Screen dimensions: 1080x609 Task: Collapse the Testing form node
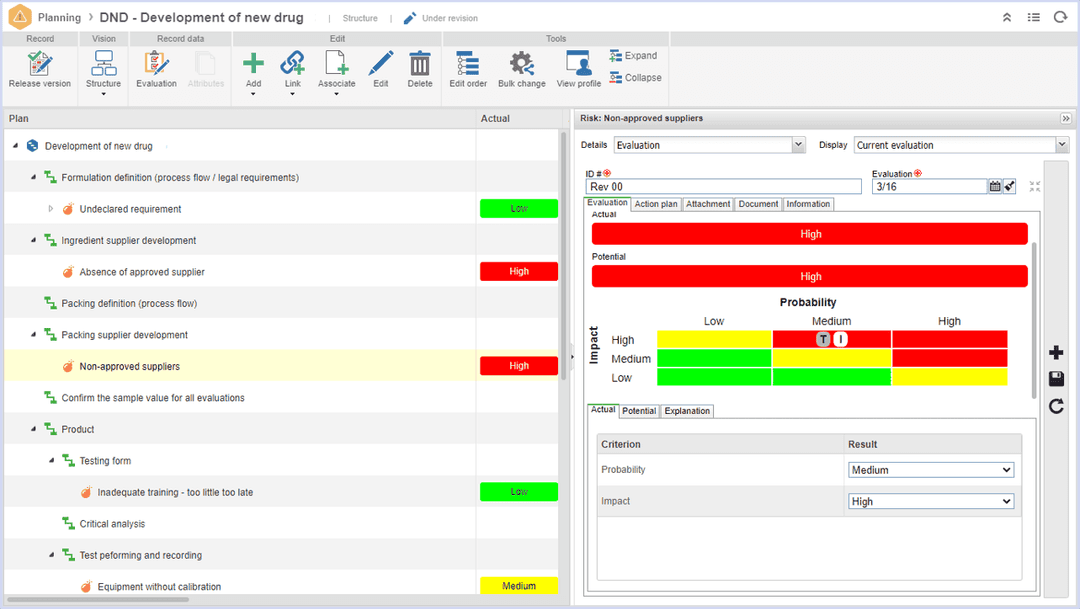(51, 460)
